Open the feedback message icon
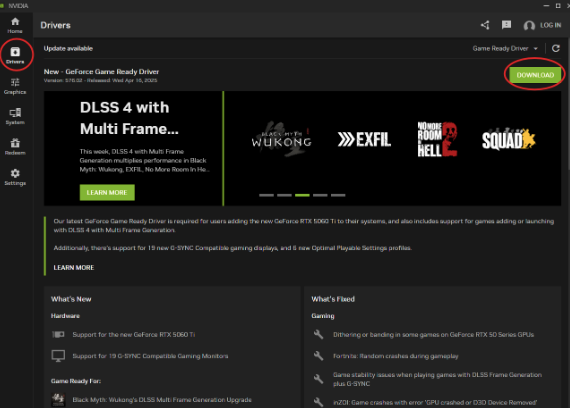 click(x=506, y=25)
